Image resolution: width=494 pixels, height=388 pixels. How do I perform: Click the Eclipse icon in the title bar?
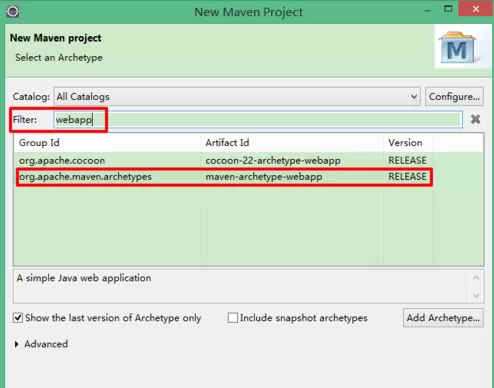[x=13, y=12]
